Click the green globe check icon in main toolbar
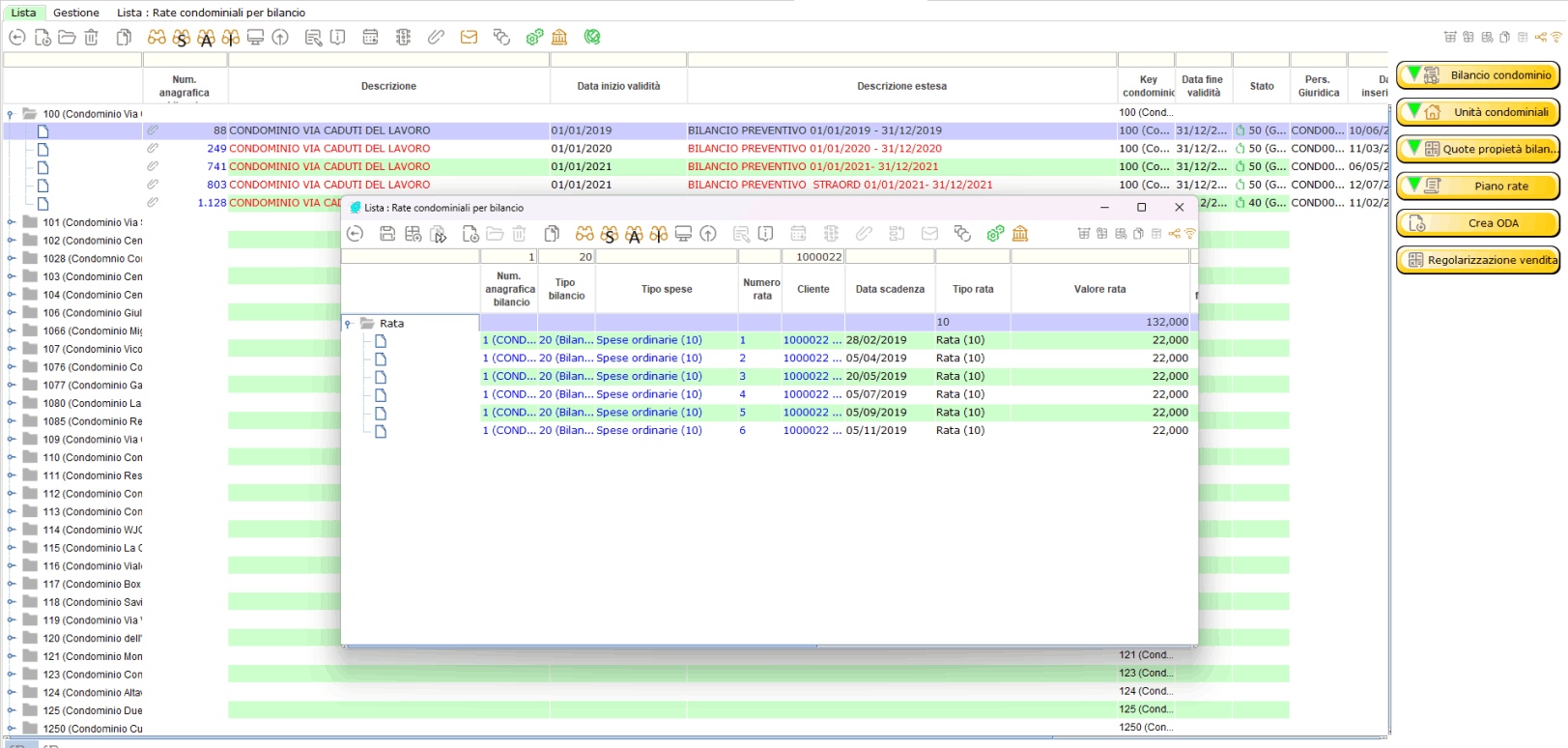 click(x=592, y=38)
